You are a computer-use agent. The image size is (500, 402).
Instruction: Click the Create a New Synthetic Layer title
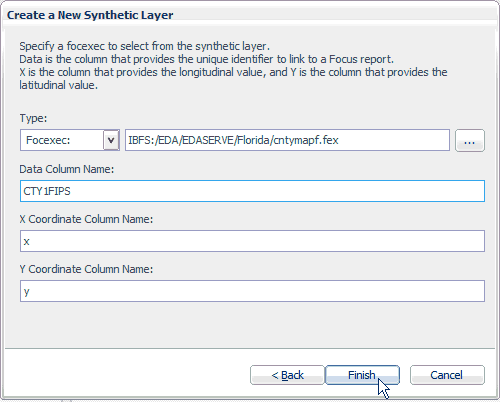pyautogui.click(x=90, y=15)
